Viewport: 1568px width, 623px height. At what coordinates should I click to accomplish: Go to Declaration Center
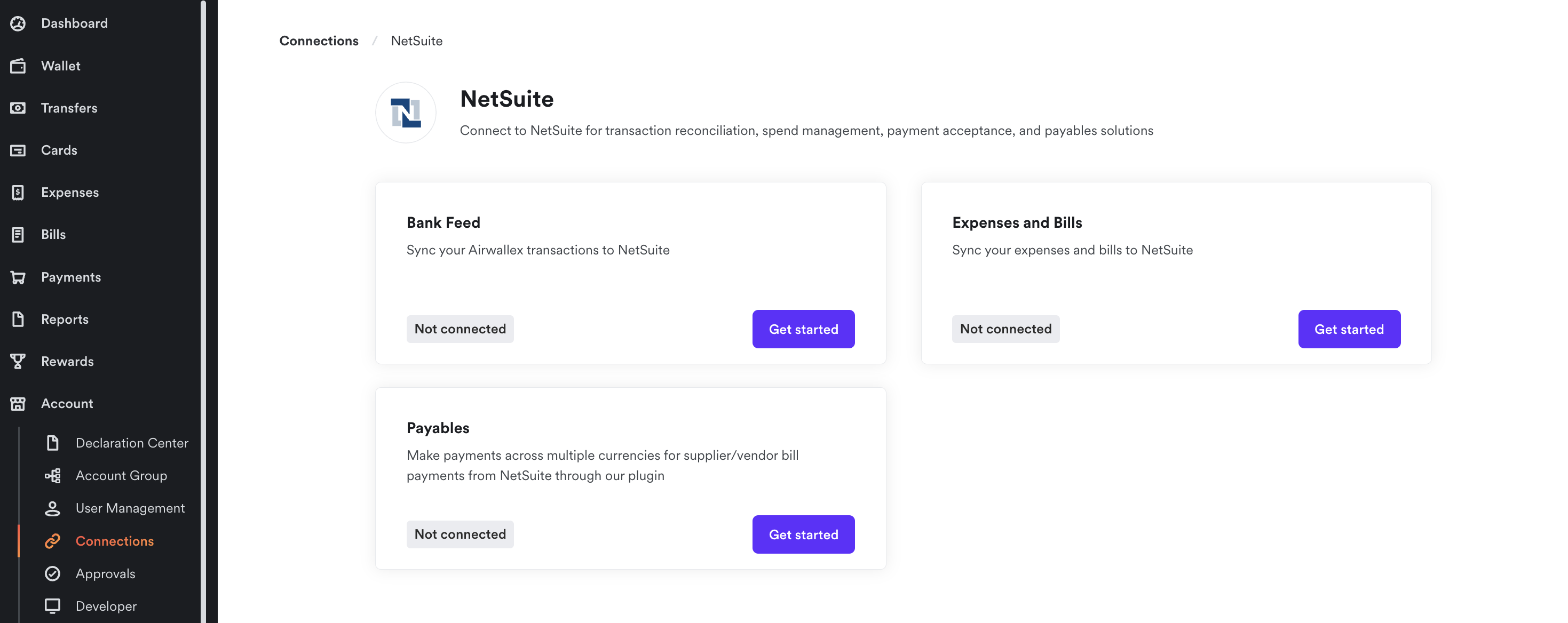[x=131, y=443]
